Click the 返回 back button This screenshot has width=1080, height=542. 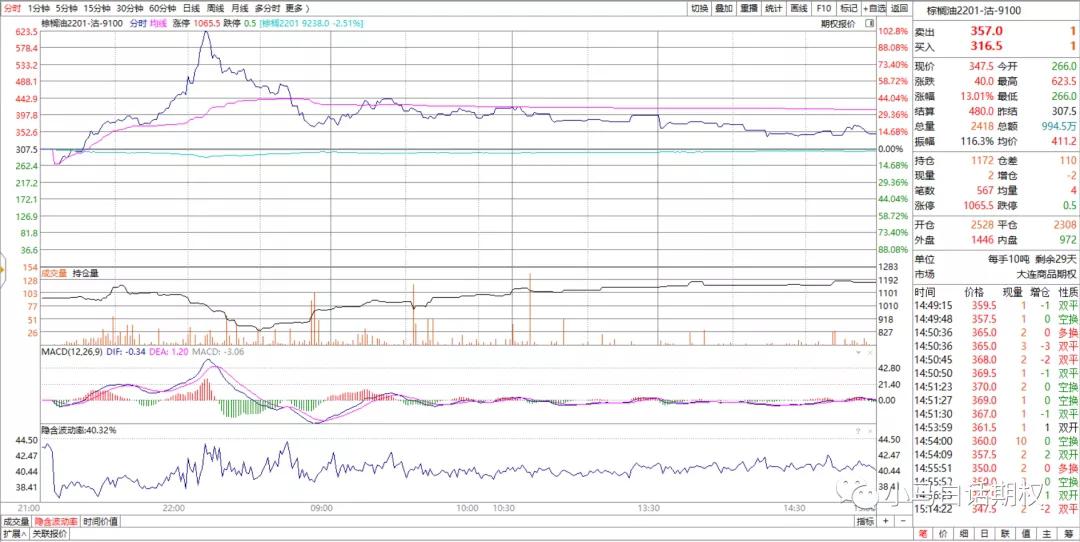click(899, 8)
